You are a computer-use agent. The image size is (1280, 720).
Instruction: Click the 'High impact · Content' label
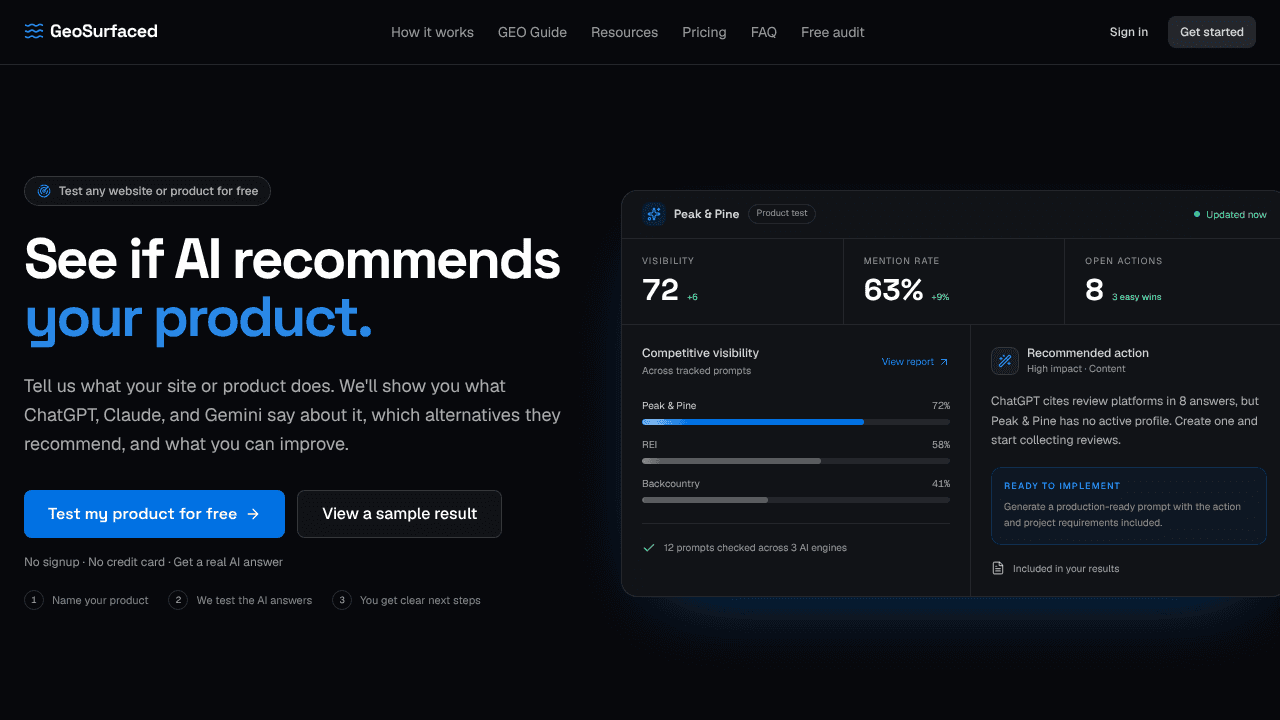(1076, 369)
